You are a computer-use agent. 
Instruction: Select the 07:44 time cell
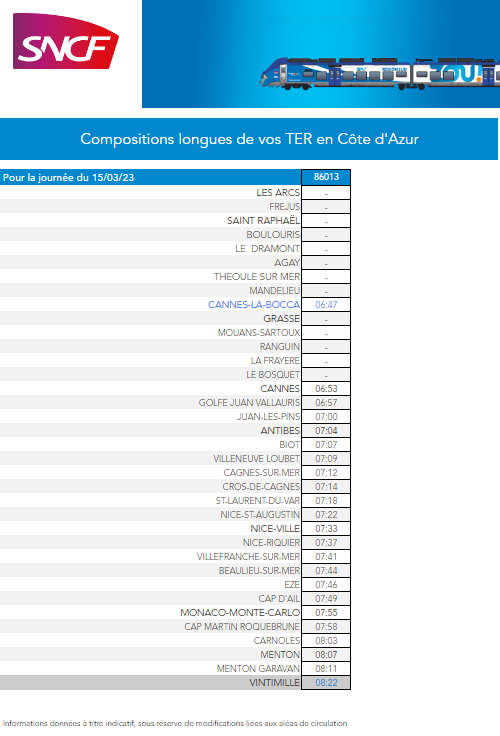[326, 571]
